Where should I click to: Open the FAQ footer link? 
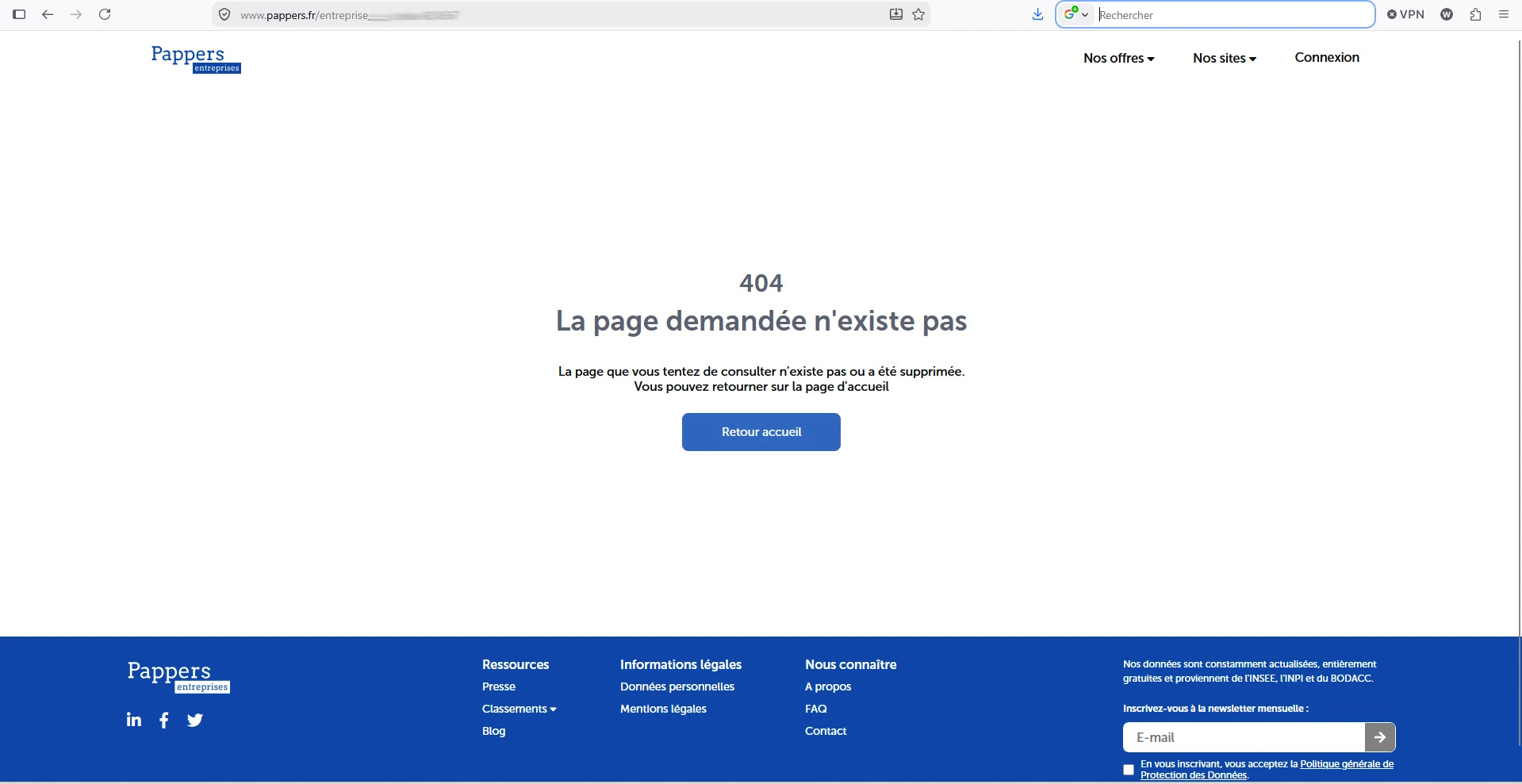(816, 709)
